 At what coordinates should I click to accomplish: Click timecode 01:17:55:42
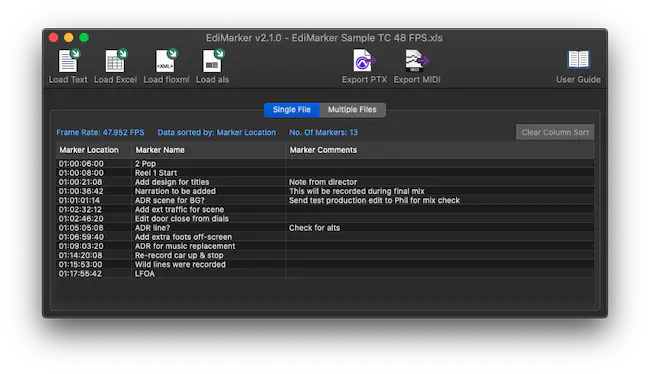click(80, 274)
